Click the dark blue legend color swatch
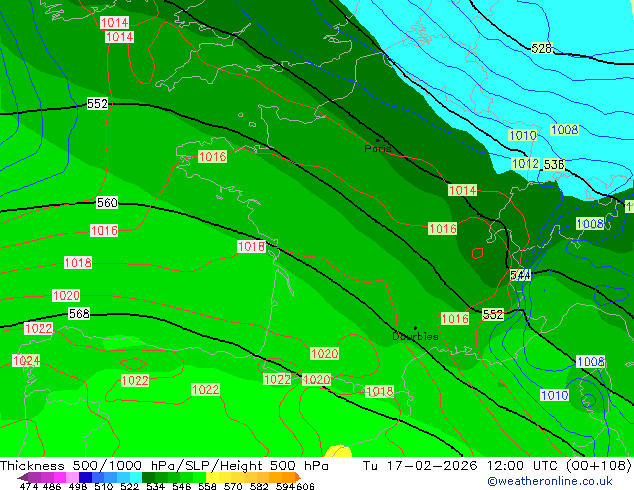 [x=85, y=477]
